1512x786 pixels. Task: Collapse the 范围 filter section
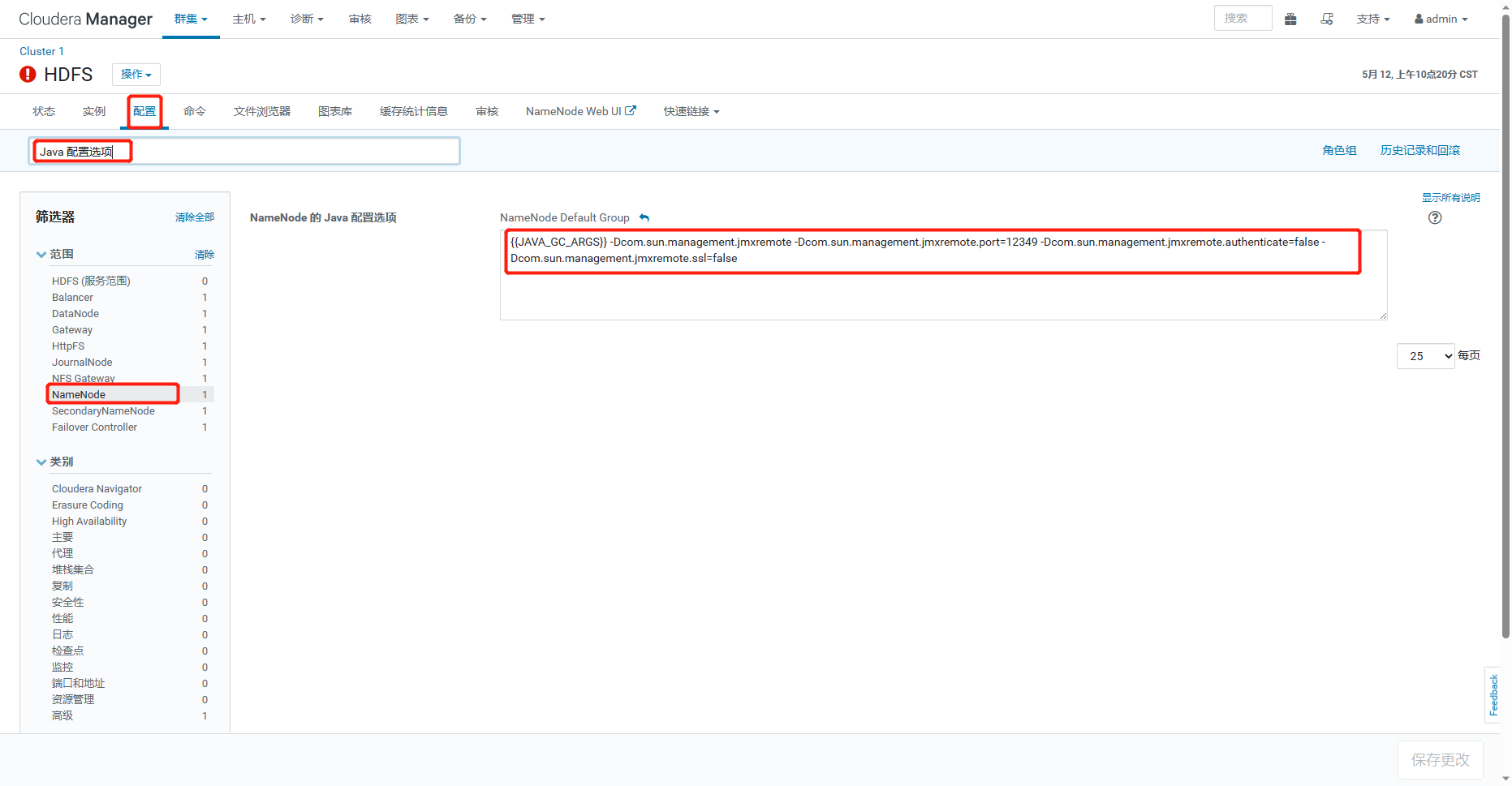click(x=55, y=254)
